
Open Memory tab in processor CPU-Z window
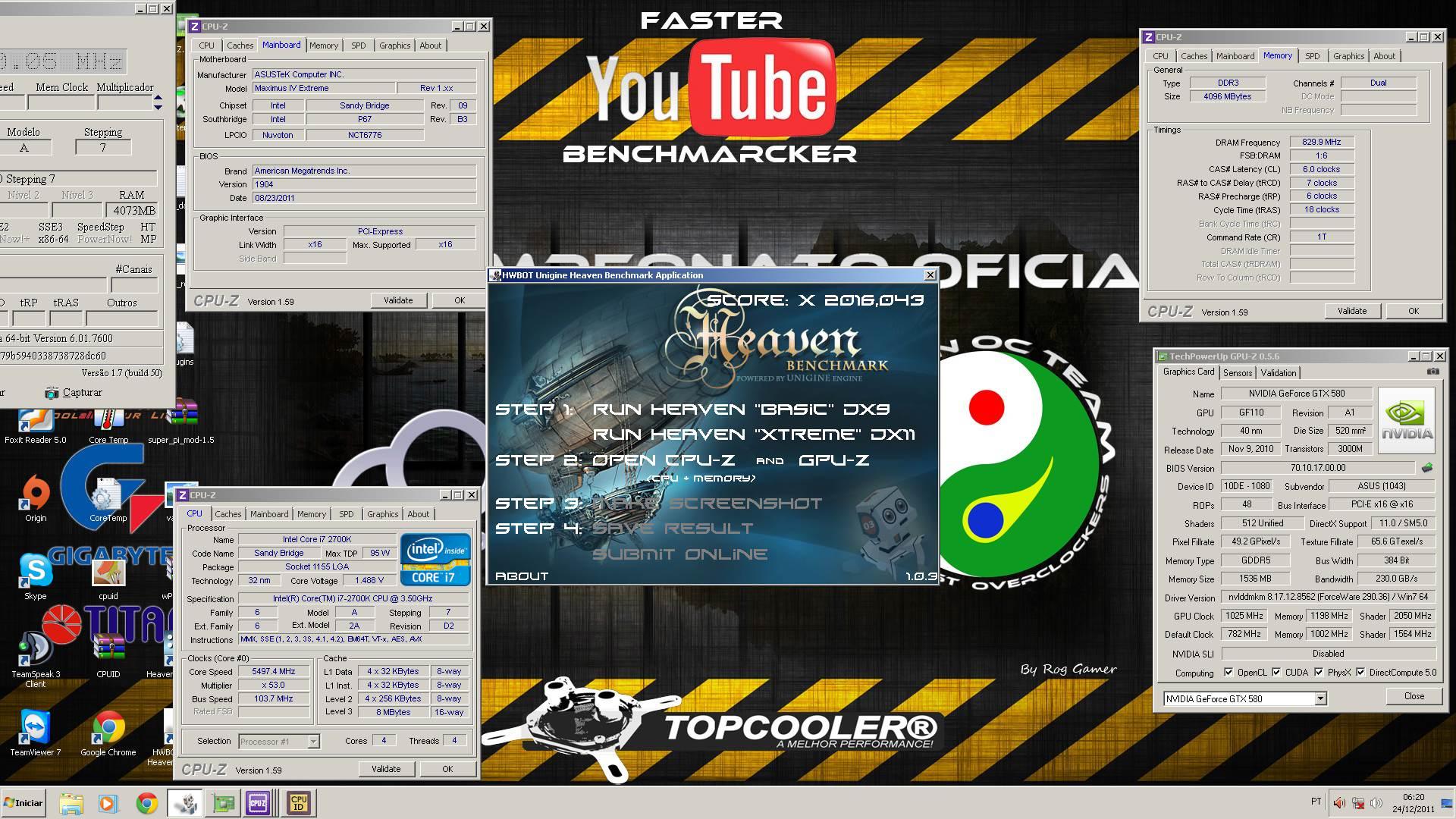tap(311, 514)
